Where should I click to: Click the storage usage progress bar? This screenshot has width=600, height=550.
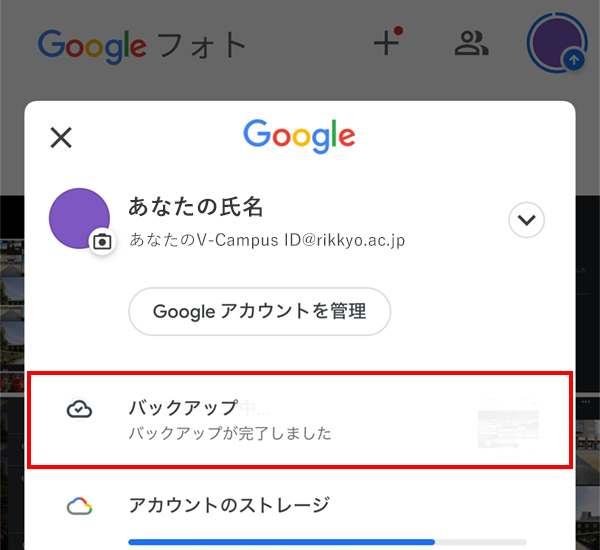(x=328, y=542)
